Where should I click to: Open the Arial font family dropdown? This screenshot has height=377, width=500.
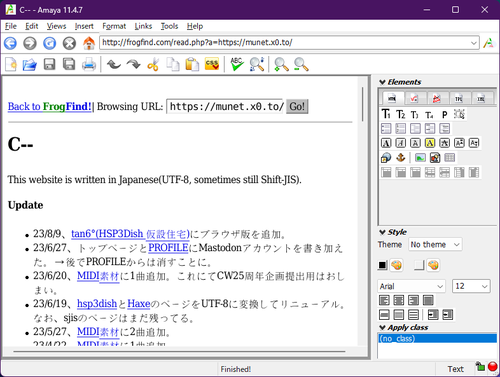click(x=412, y=286)
